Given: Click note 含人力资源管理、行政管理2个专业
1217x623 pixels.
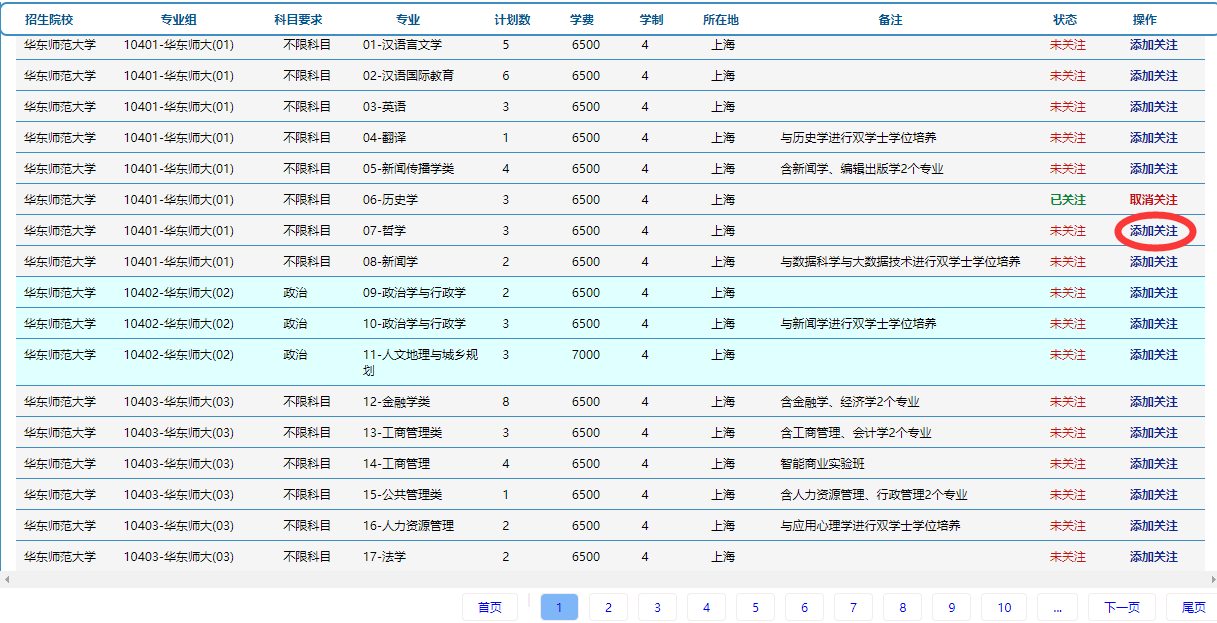Looking at the screenshot, I should pyautogui.click(x=873, y=495).
